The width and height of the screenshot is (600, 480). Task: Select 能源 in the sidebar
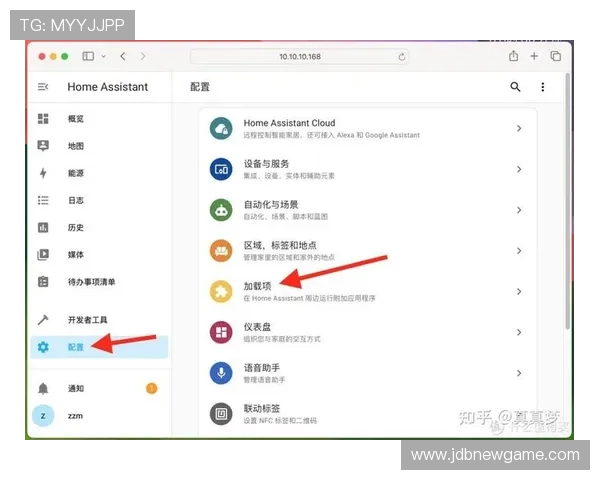pyautogui.click(x=99, y=173)
